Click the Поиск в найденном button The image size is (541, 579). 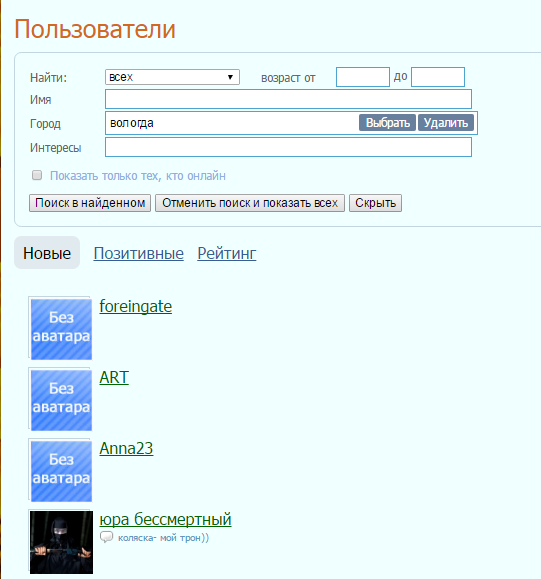(90, 203)
